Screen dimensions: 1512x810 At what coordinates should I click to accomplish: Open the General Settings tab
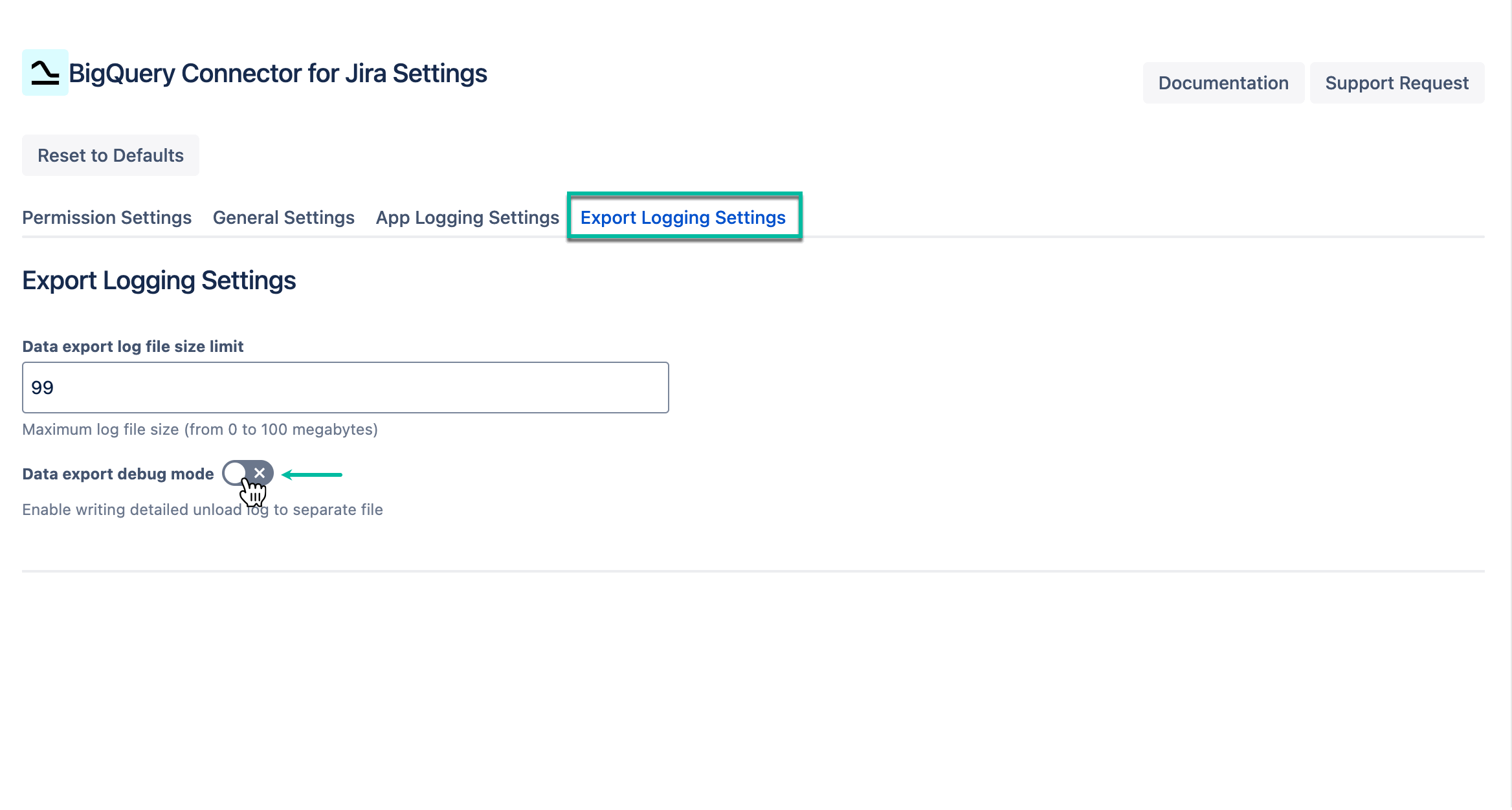(x=283, y=217)
